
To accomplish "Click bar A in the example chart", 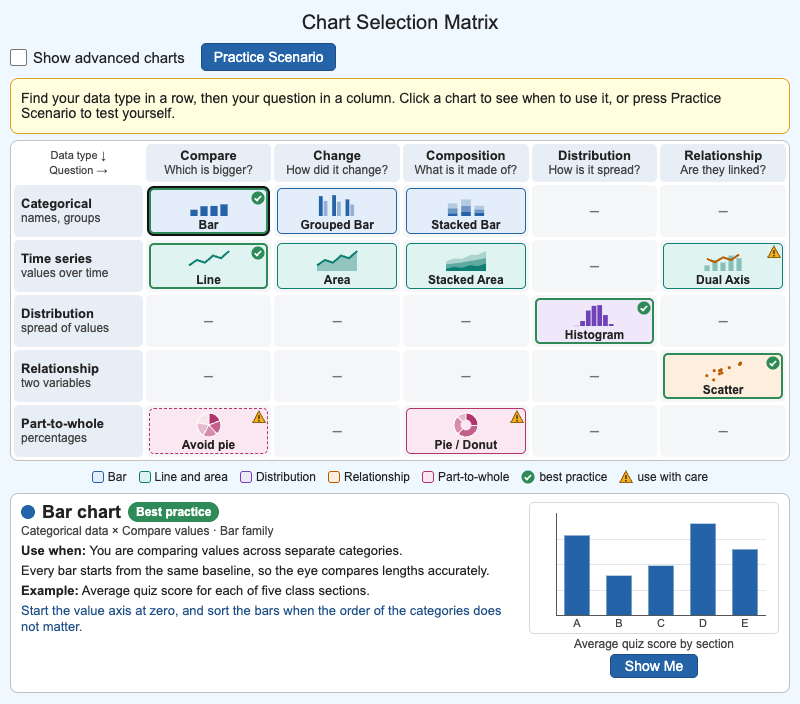I will [577, 575].
